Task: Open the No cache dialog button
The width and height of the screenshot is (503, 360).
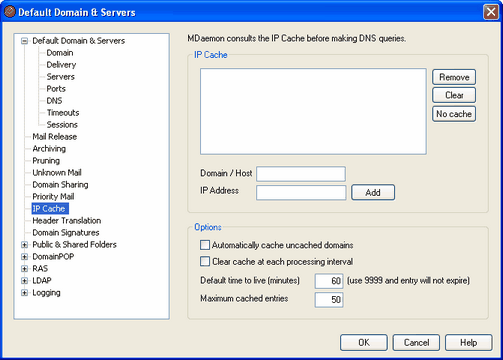Action: click(x=454, y=114)
